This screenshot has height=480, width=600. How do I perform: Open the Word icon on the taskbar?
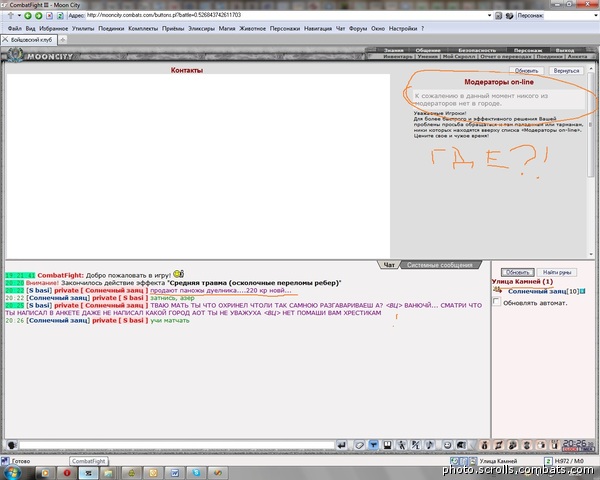[x=175, y=473]
